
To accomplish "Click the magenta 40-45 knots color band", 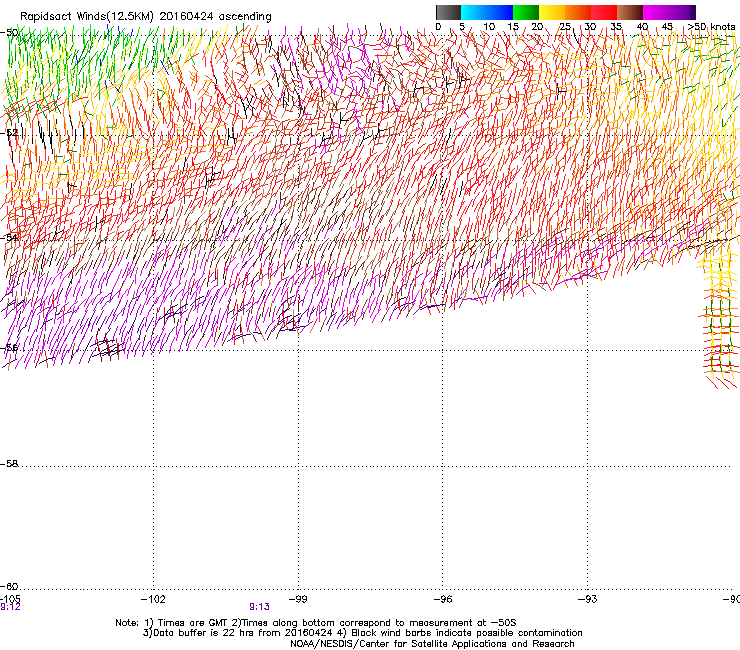I will (x=656, y=12).
